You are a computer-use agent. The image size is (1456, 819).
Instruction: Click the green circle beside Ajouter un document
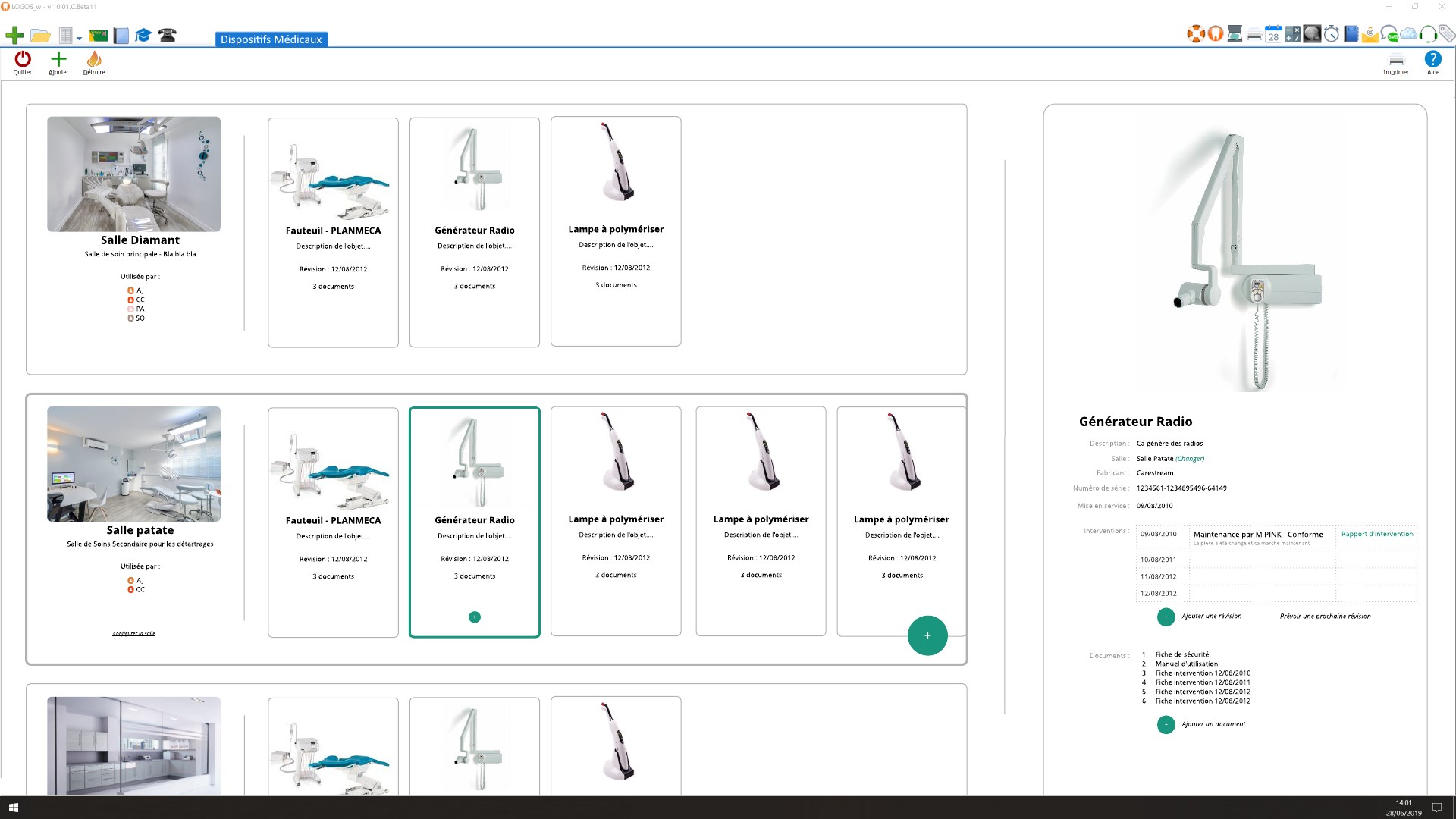click(x=1166, y=724)
